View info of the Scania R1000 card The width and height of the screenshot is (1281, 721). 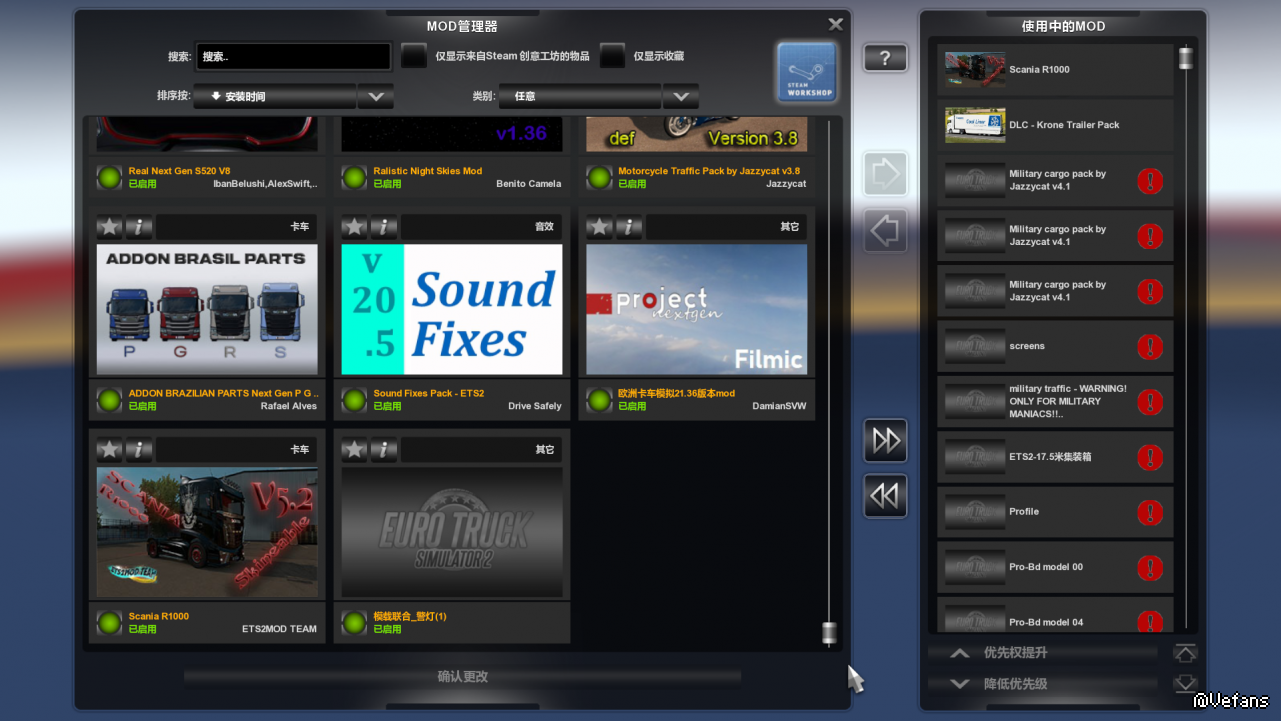pos(139,450)
